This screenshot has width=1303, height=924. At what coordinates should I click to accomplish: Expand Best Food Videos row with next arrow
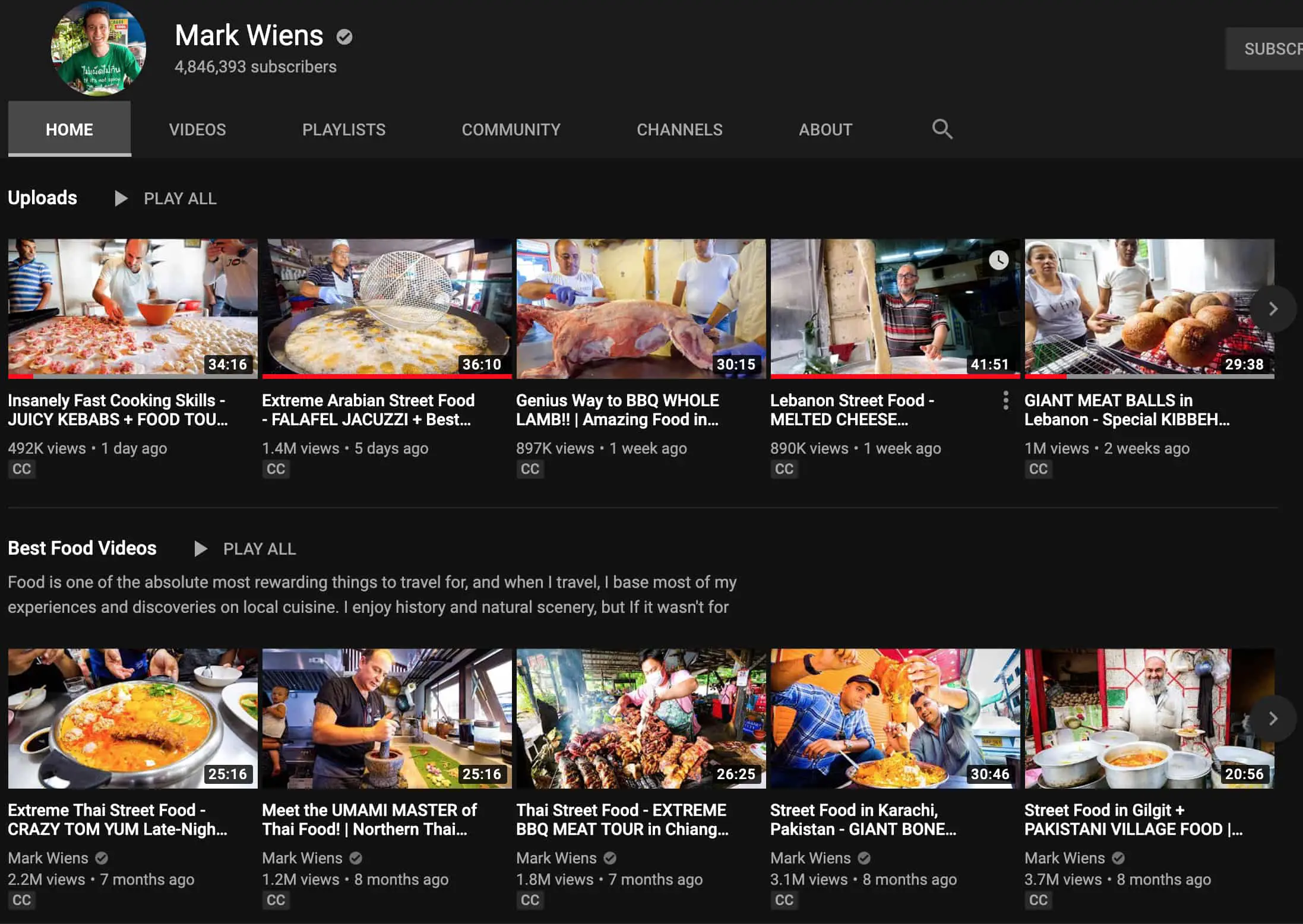pyautogui.click(x=1273, y=719)
